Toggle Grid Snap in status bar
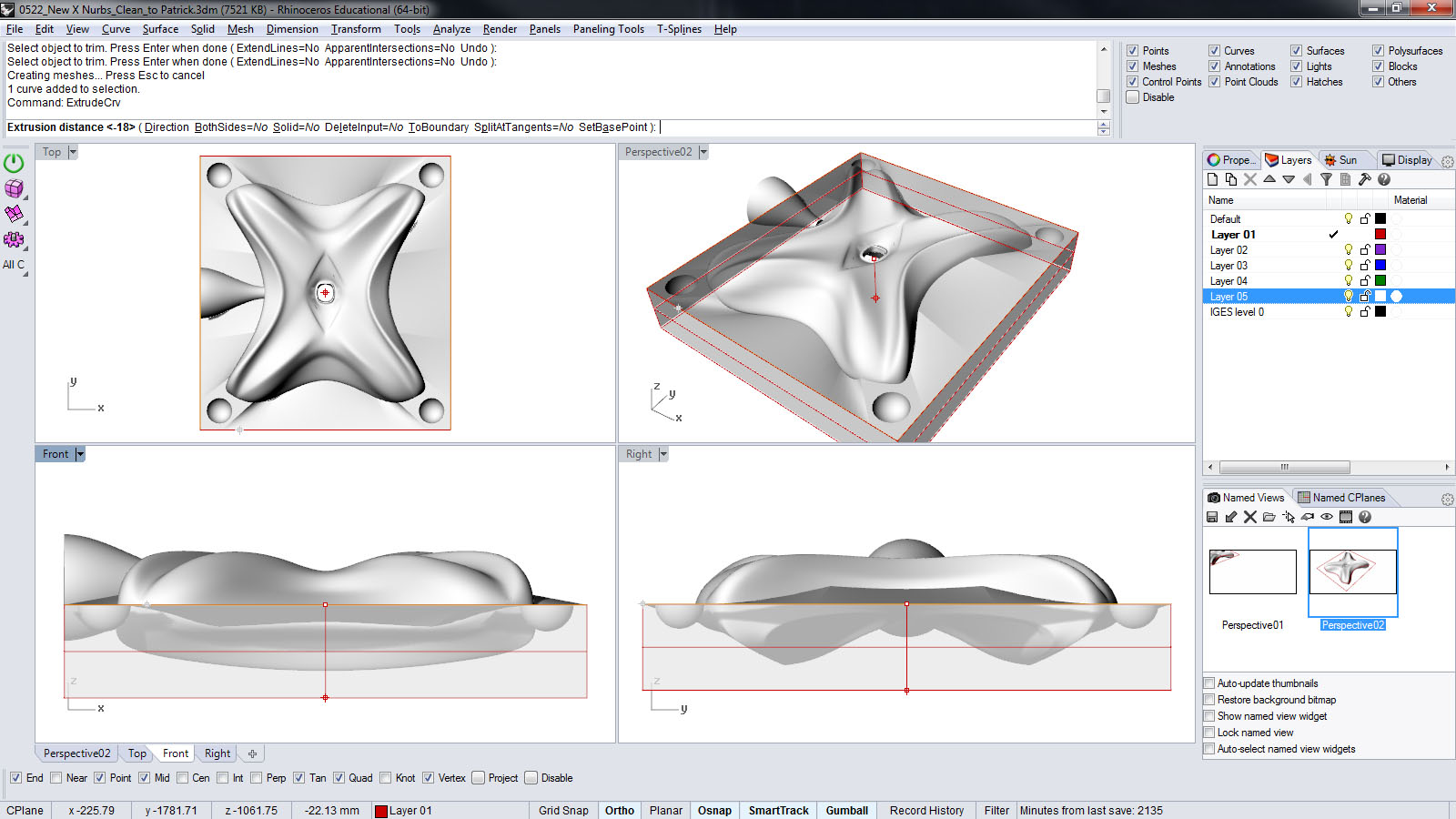The width and height of the screenshot is (1456, 819). click(563, 811)
